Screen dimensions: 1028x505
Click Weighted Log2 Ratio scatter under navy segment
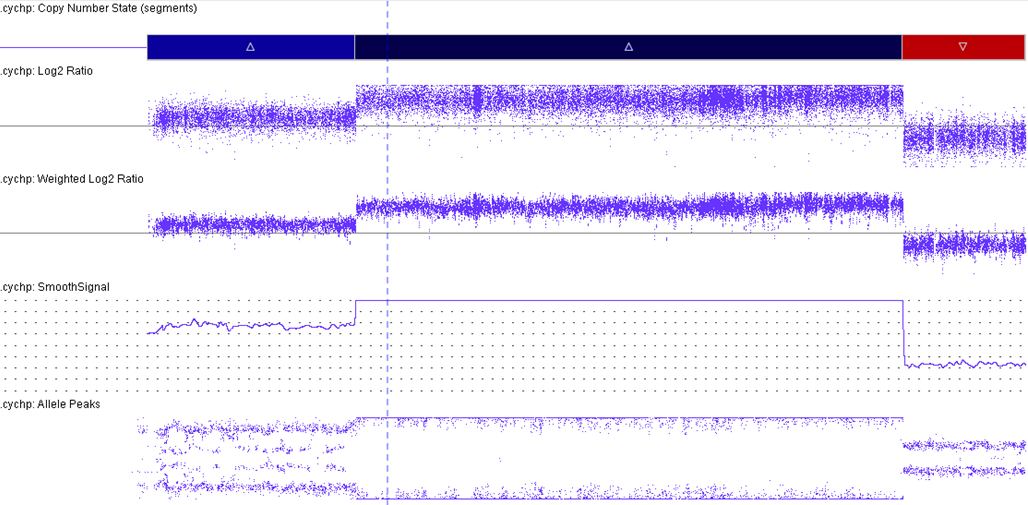point(628,207)
